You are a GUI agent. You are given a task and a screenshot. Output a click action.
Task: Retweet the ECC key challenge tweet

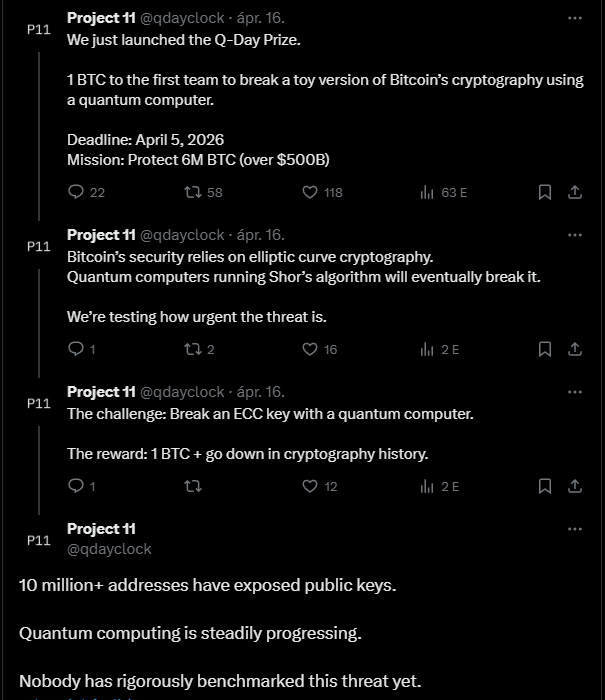[193, 486]
